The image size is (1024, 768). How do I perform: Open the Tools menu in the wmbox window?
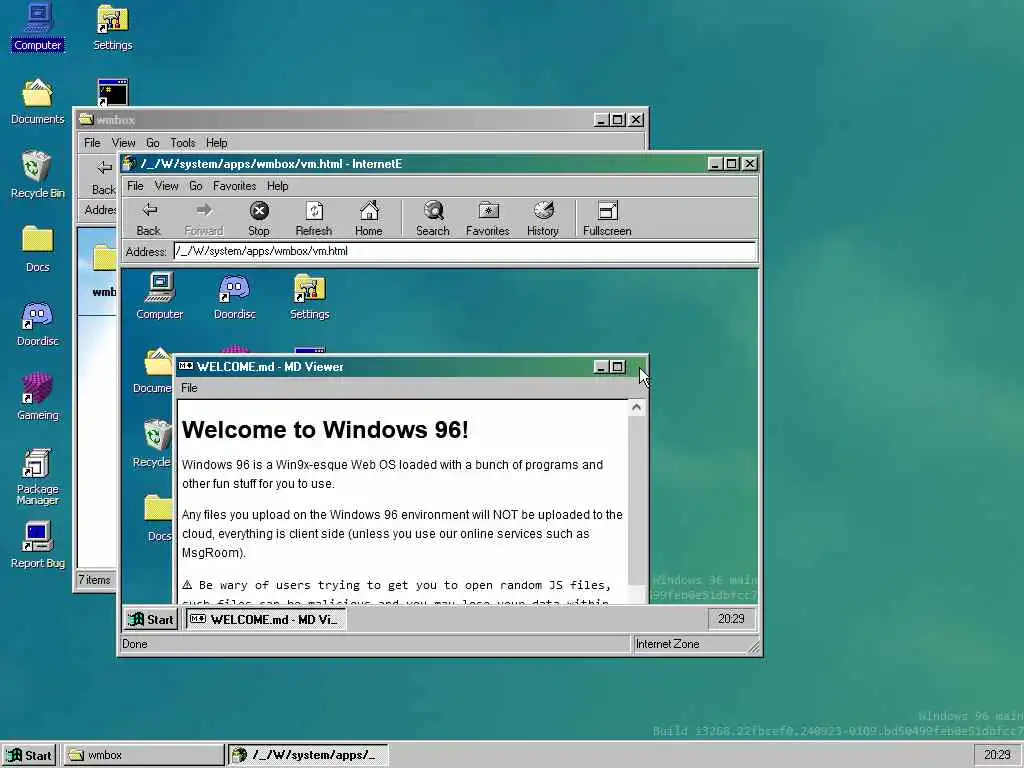(x=183, y=143)
